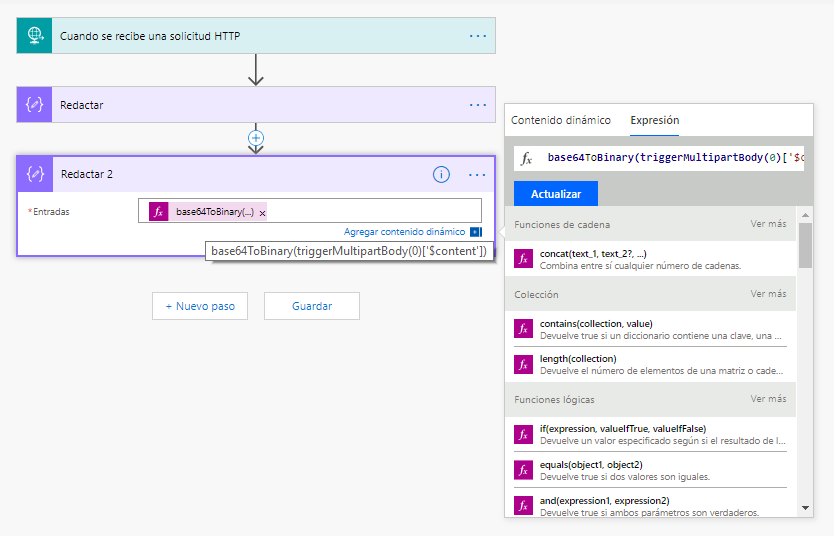Add a step with Nuevo paso
834x536 pixels.
click(200, 306)
